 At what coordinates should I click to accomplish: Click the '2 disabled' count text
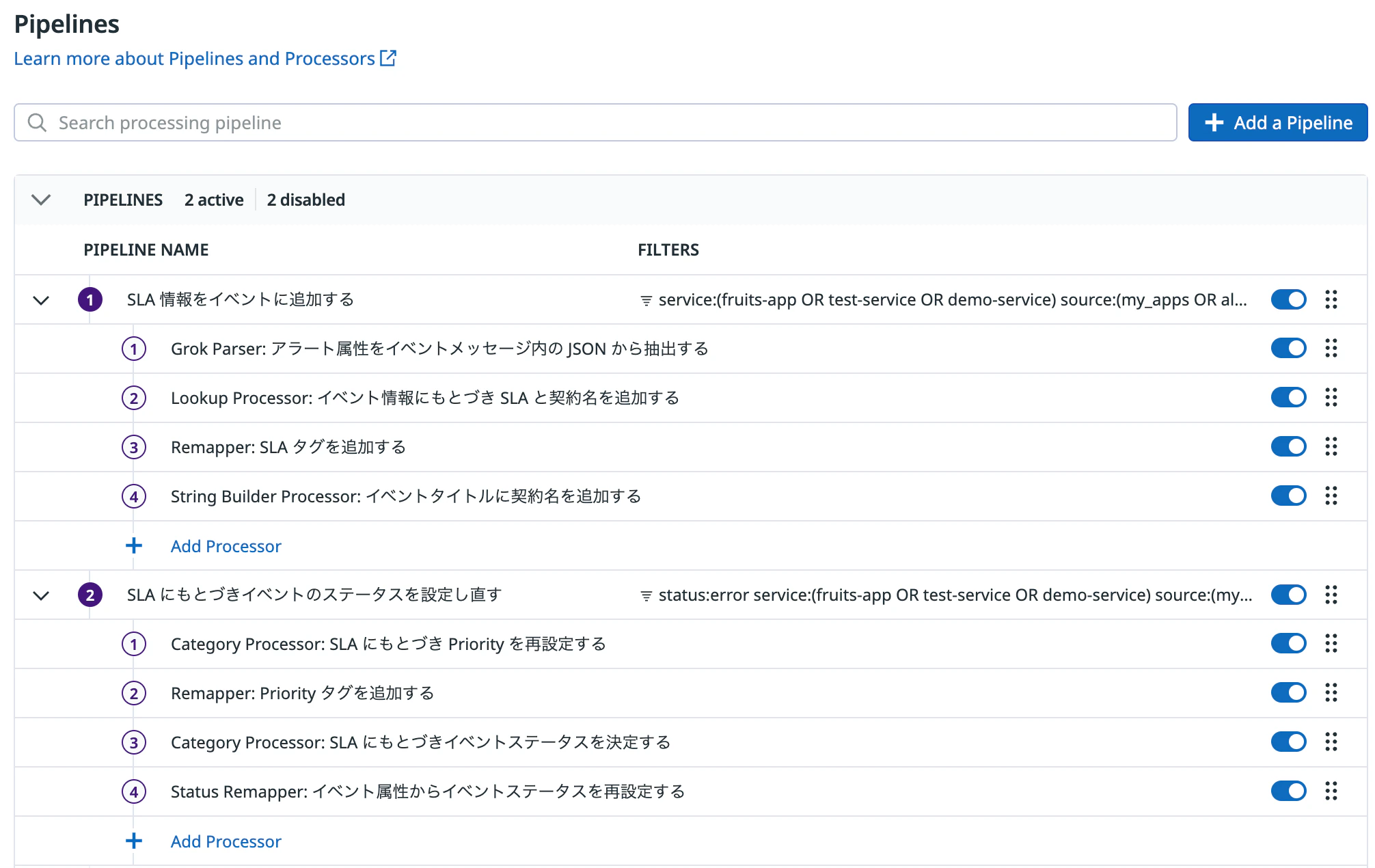coord(305,200)
